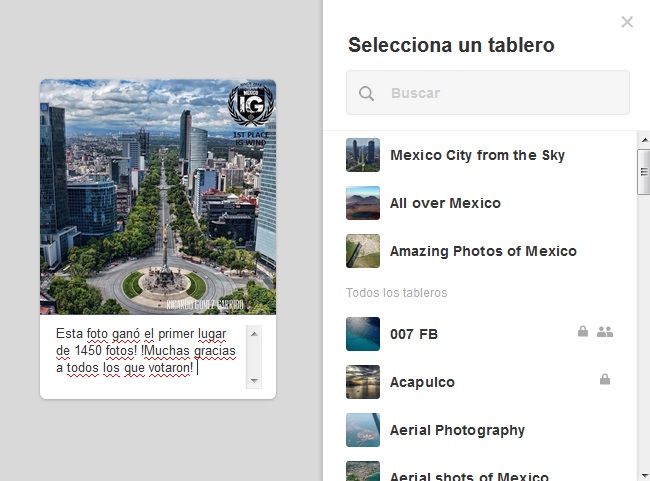Image resolution: width=650 pixels, height=481 pixels.
Task: Pick the Amazing Photos of Mexico board
Action: tap(480, 251)
